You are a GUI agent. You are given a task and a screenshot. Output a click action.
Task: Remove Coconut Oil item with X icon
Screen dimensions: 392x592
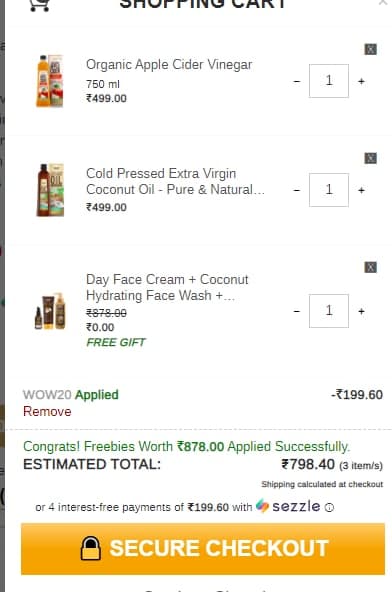pos(370,158)
